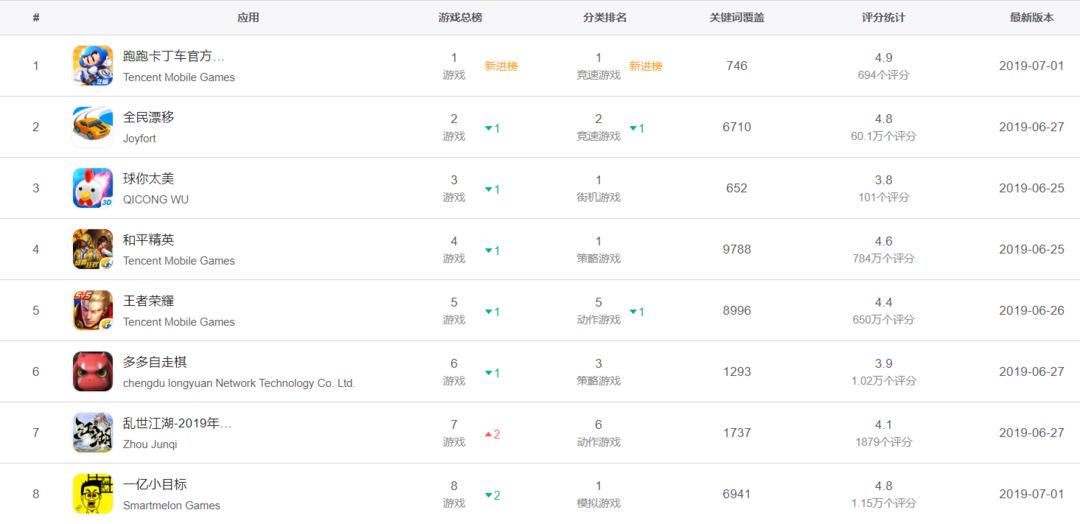
Task: Select the 最新版本 column header
Action: pos(1032,18)
